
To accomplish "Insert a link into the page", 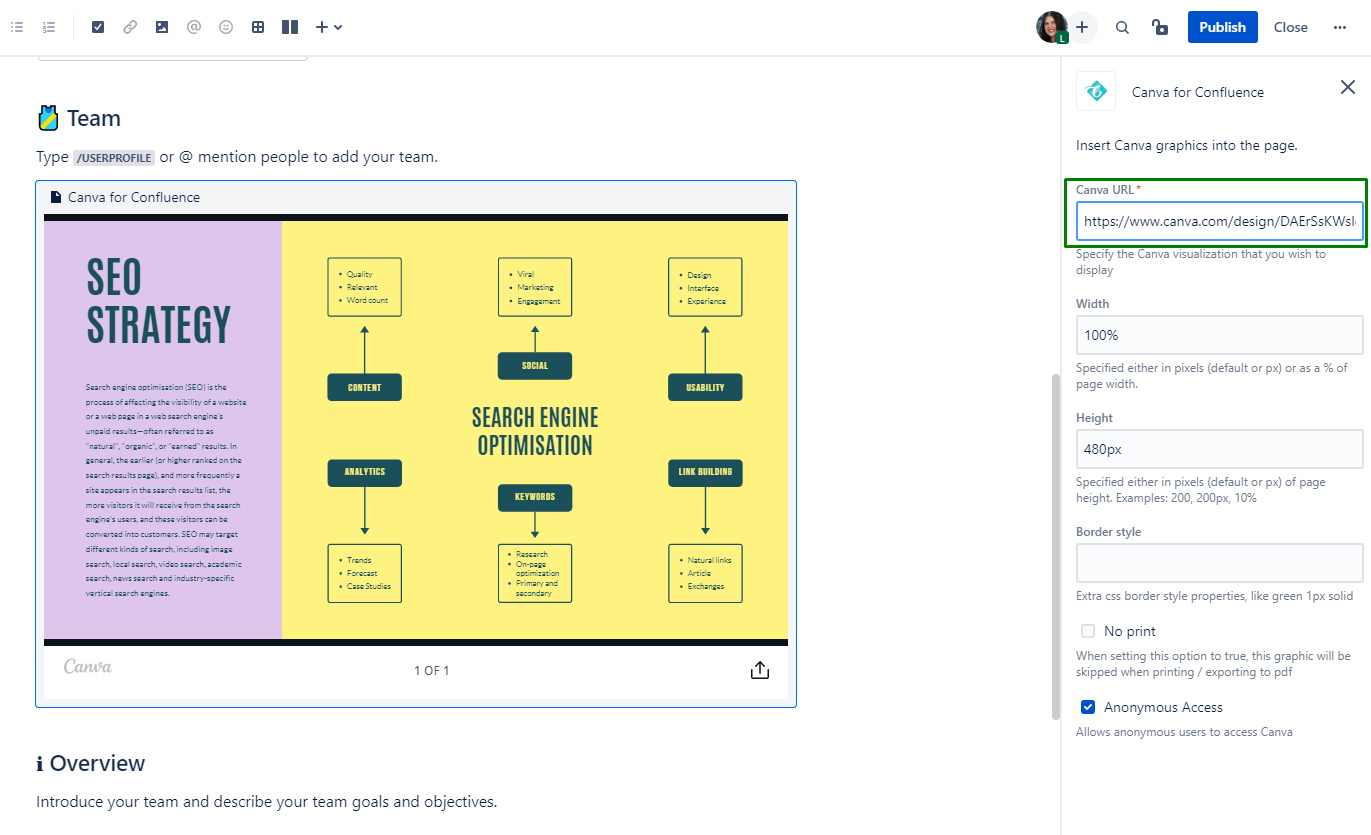I will pos(129,27).
